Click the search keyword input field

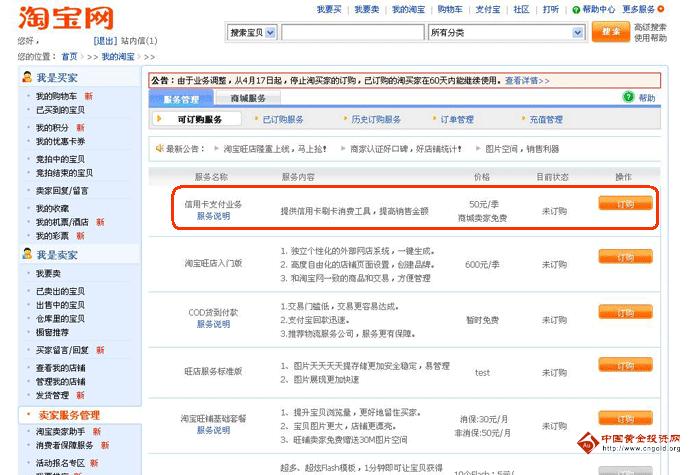353,33
